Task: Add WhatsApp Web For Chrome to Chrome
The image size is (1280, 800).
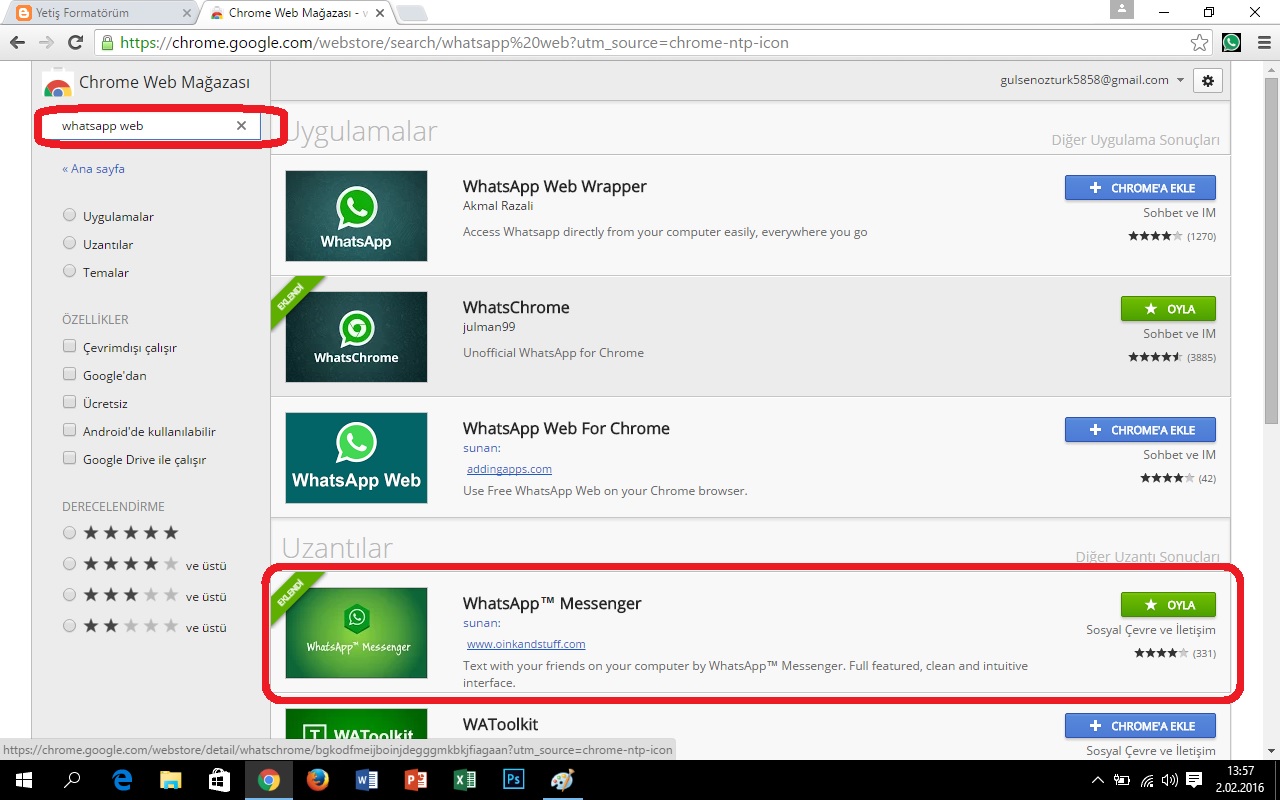Action: click(x=1141, y=430)
